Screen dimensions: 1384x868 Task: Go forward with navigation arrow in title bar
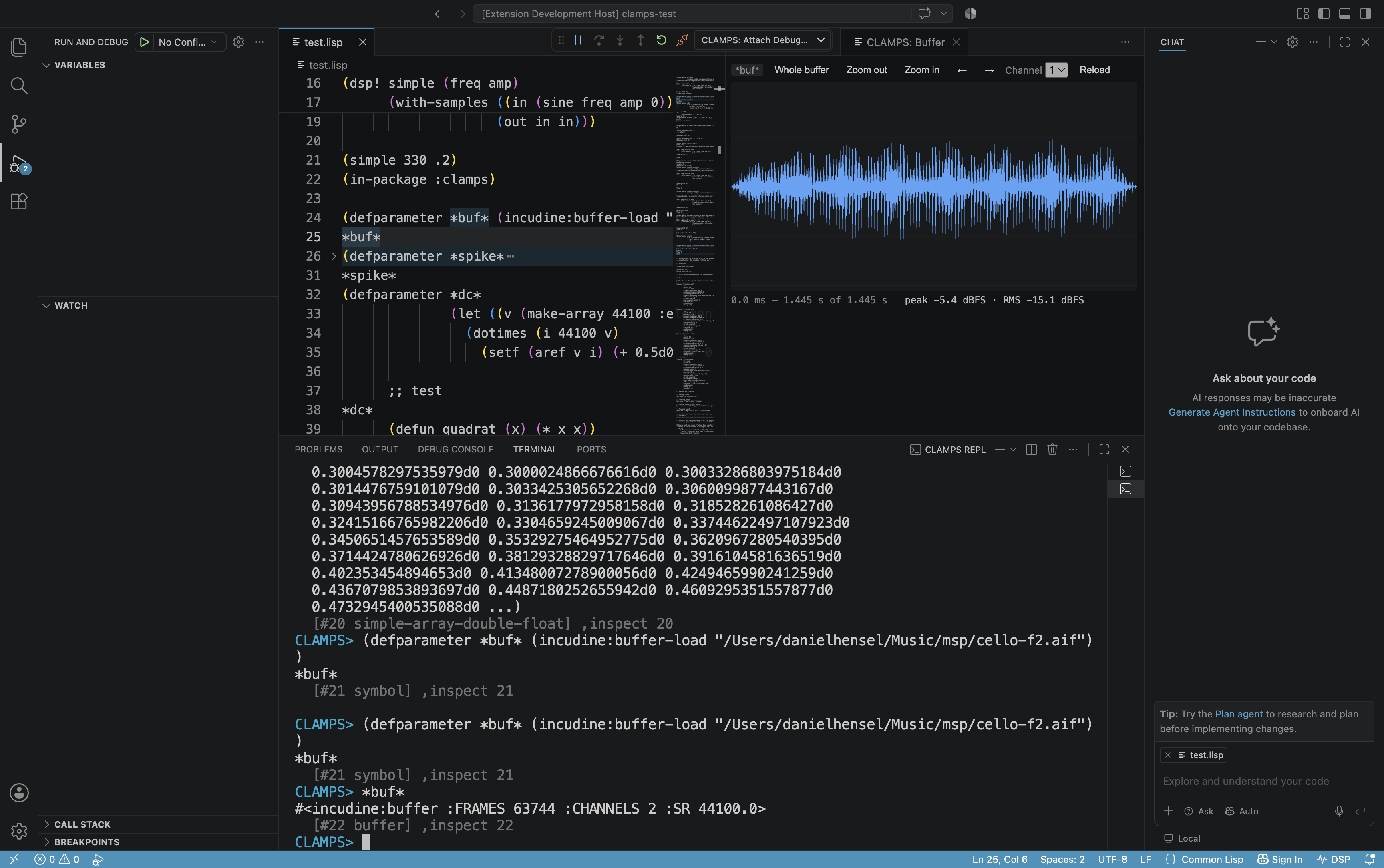point(461,14)
